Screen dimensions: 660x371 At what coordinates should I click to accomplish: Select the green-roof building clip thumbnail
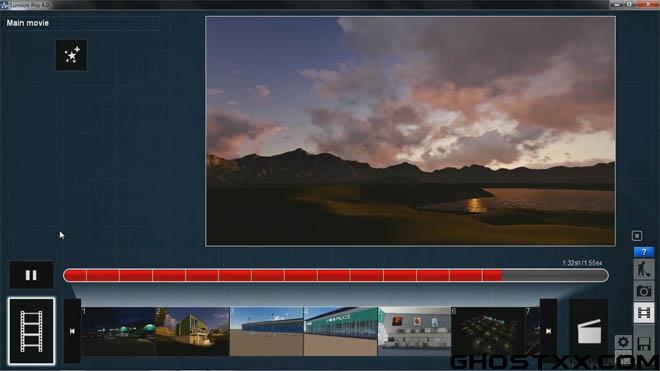point(341,331)
